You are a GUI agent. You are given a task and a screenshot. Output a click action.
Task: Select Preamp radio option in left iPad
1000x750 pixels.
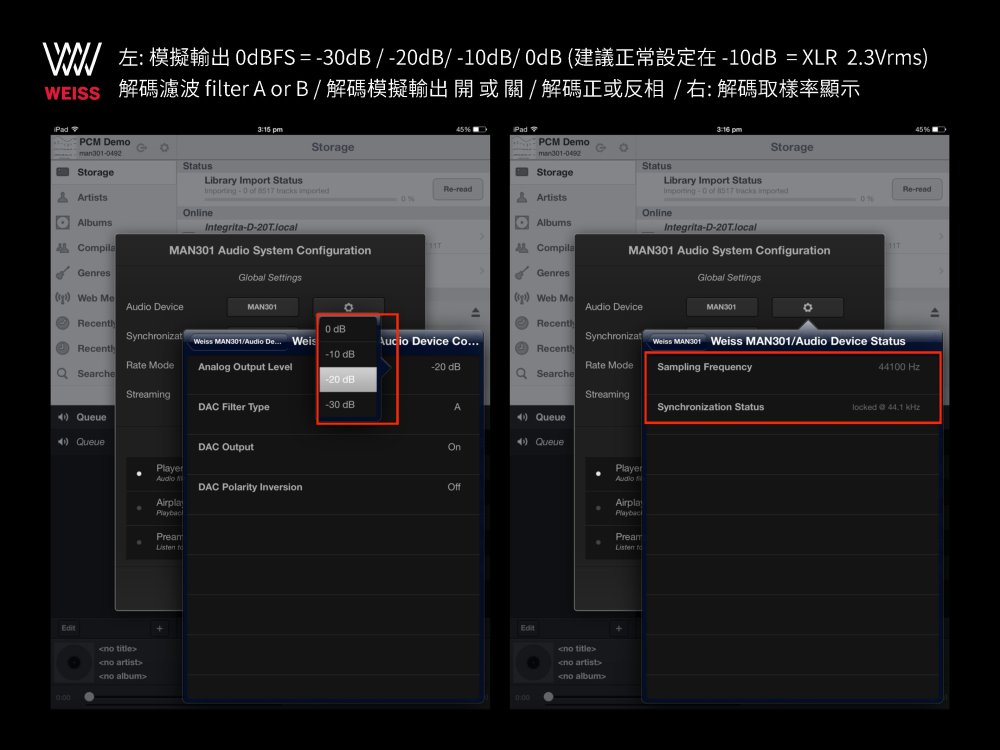pos(139,542)
